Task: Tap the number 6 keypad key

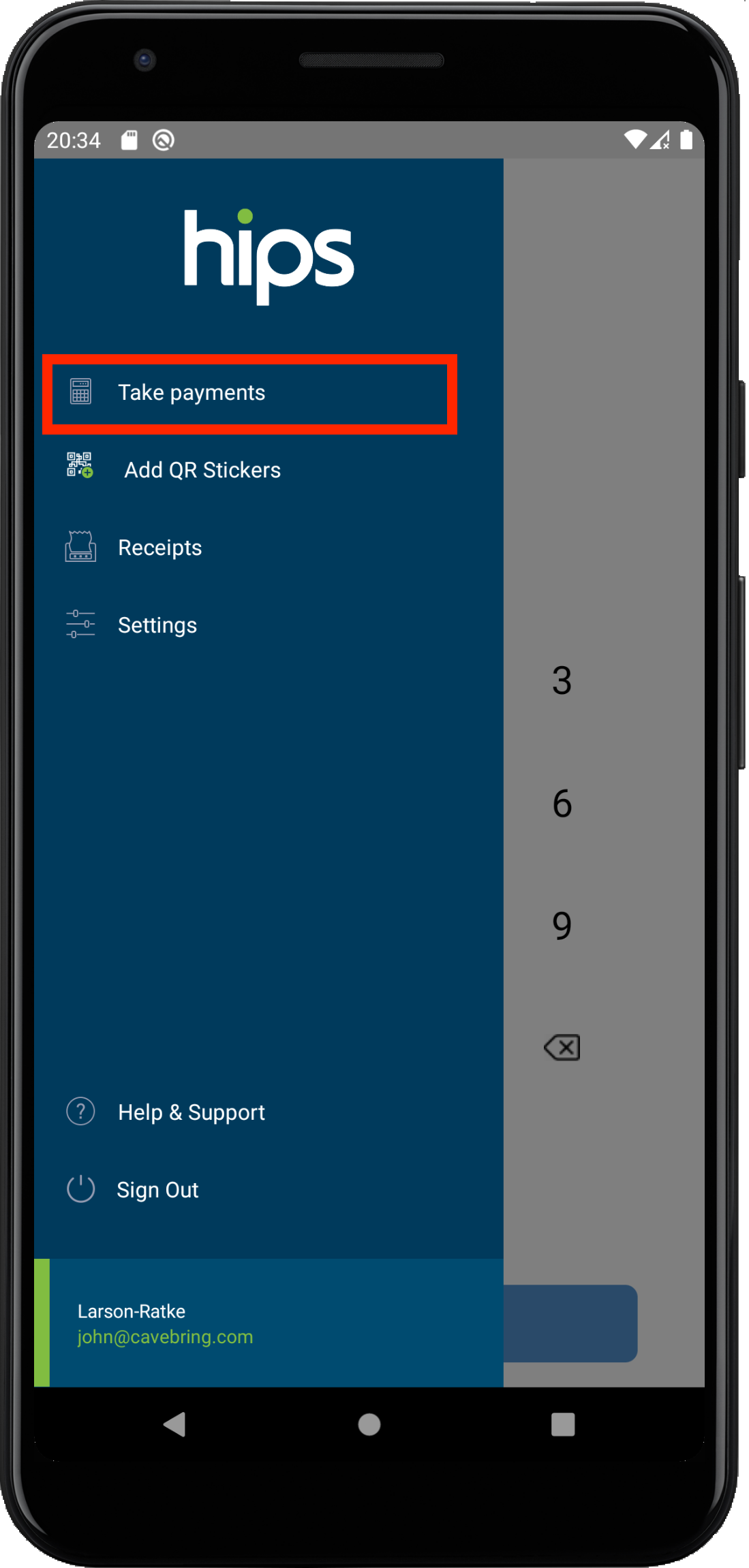Action: (x=562, y=803)
